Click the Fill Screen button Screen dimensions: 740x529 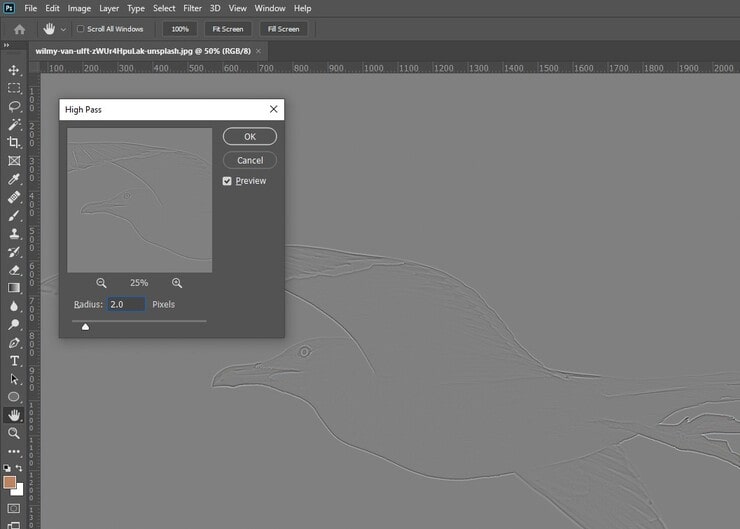[284, 29]
